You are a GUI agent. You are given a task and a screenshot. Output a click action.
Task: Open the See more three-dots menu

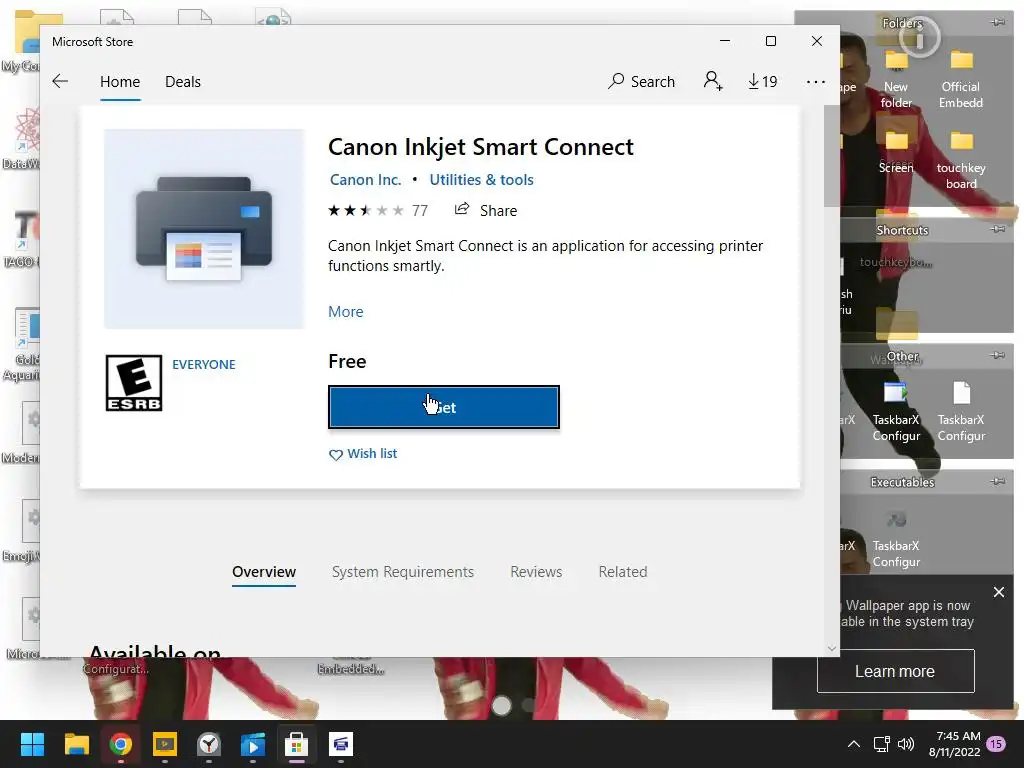(x=816, y=82)
